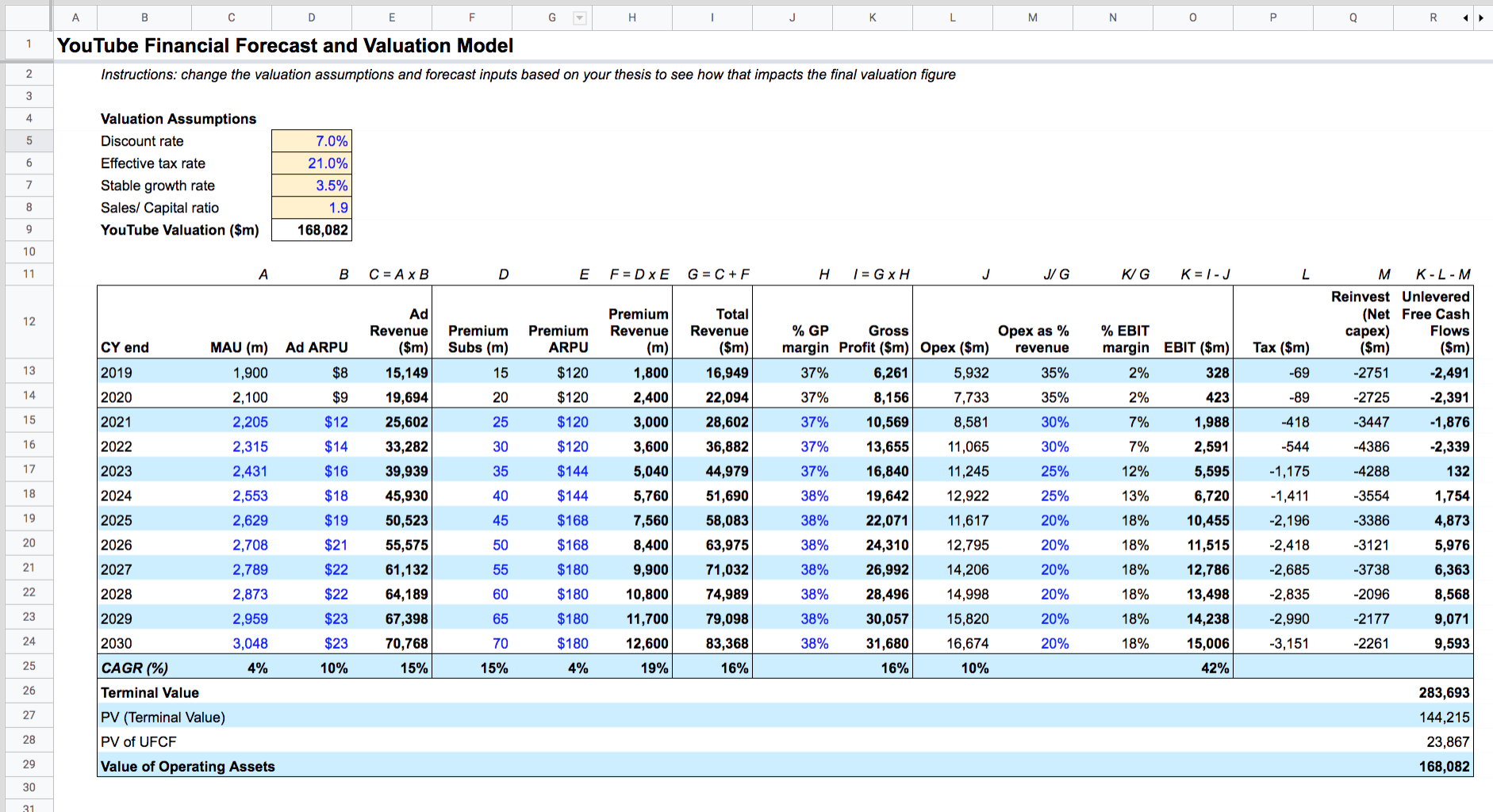This screenshot has height=812, width=1493.
Task: Click the 'Valuation Assumptions' heading
Action: pyautogui.click(x=178, y=119)
